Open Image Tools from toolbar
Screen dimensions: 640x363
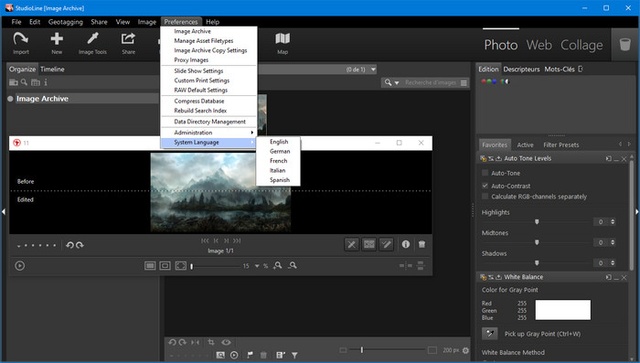[93, 43]
